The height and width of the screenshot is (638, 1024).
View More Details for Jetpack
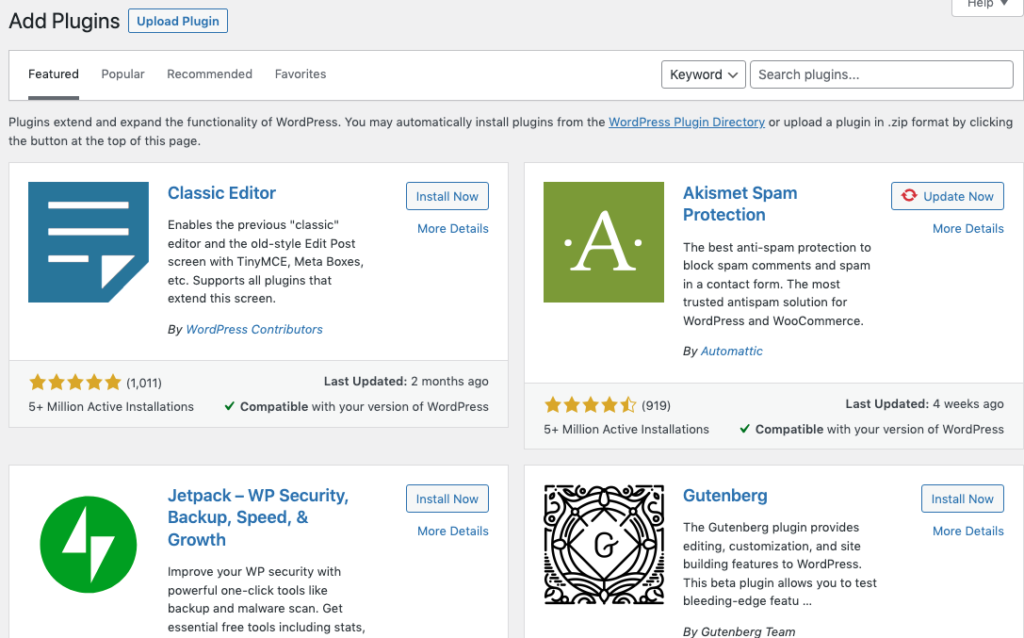point(453,531)
